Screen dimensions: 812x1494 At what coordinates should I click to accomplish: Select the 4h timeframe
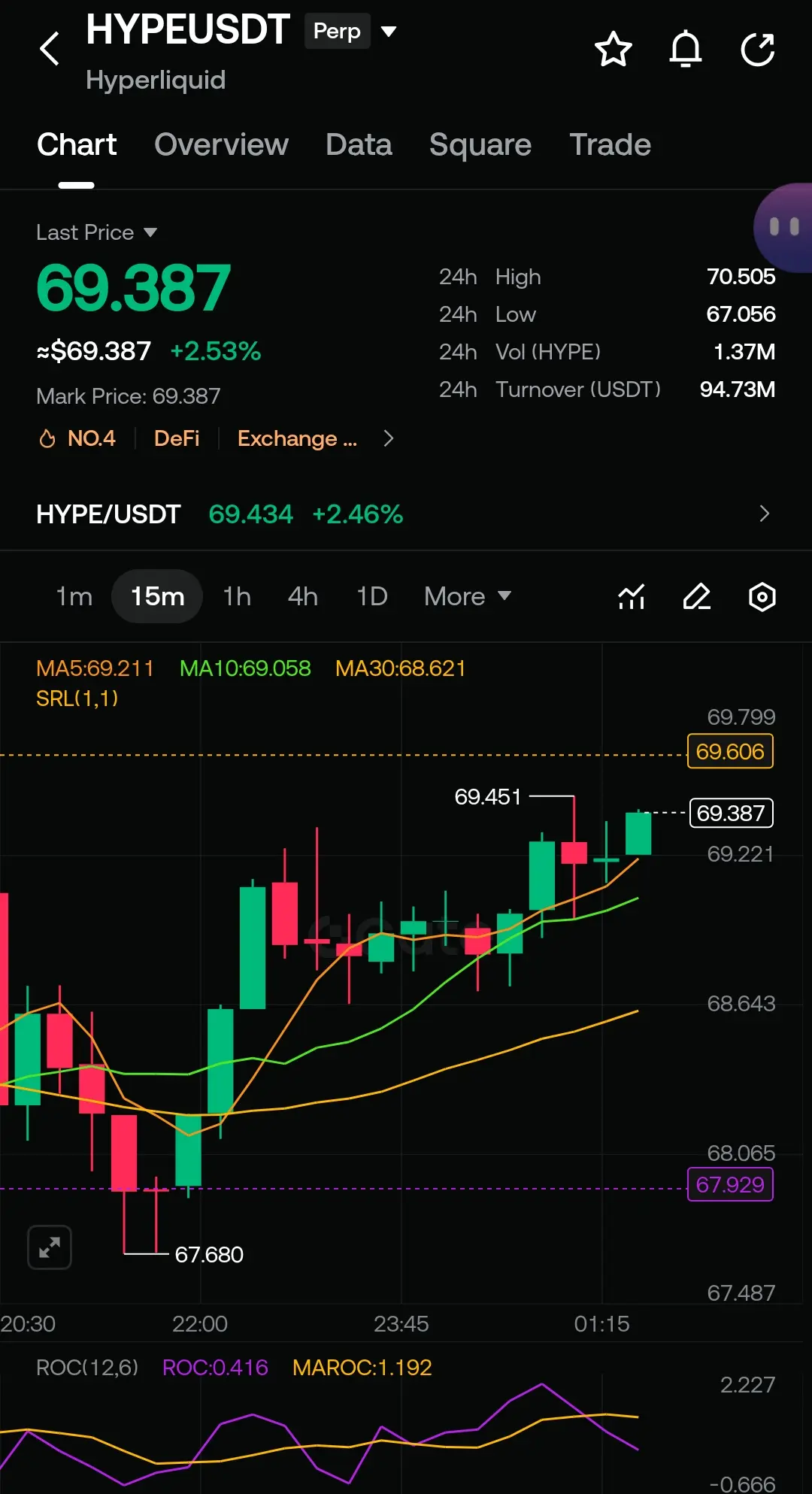pyautogui.click(x=303, y=596)
